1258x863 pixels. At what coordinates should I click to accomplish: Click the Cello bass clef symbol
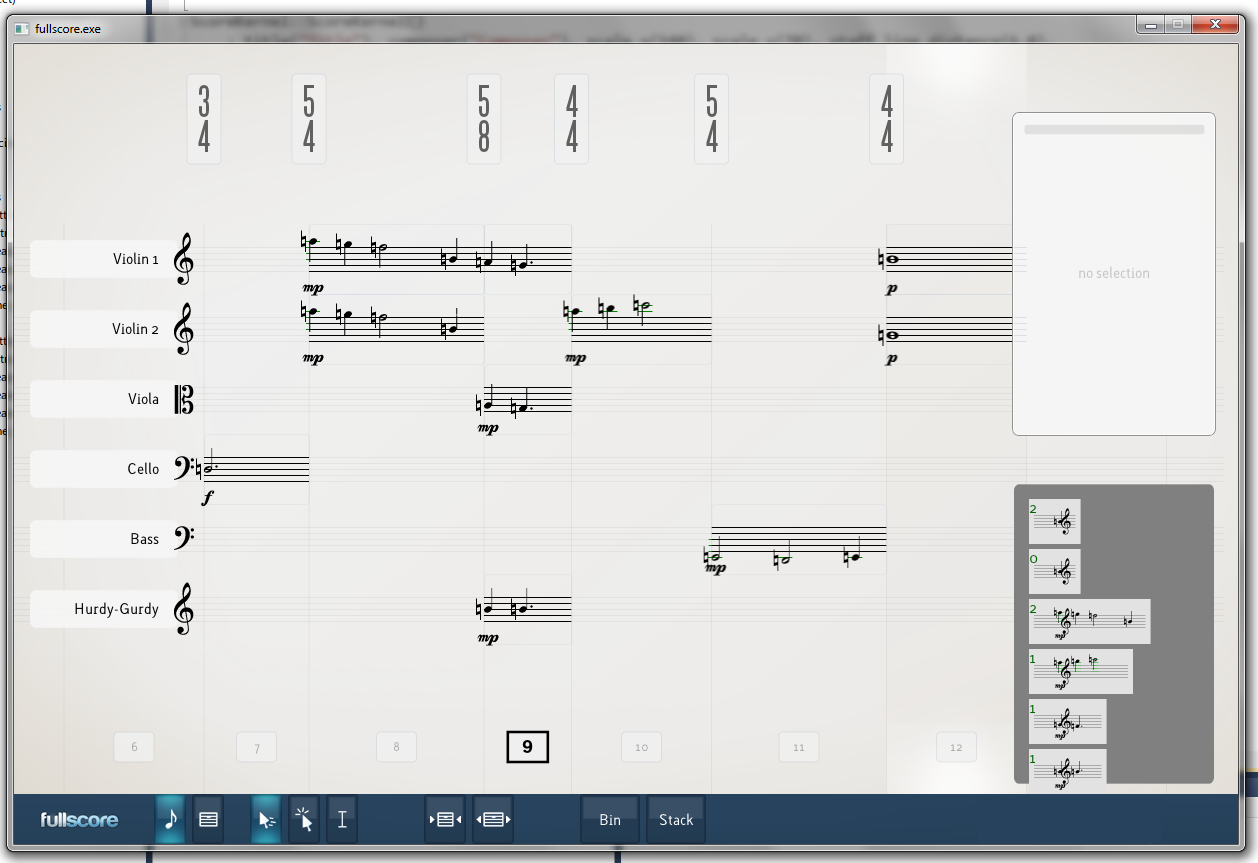[183, 467]
